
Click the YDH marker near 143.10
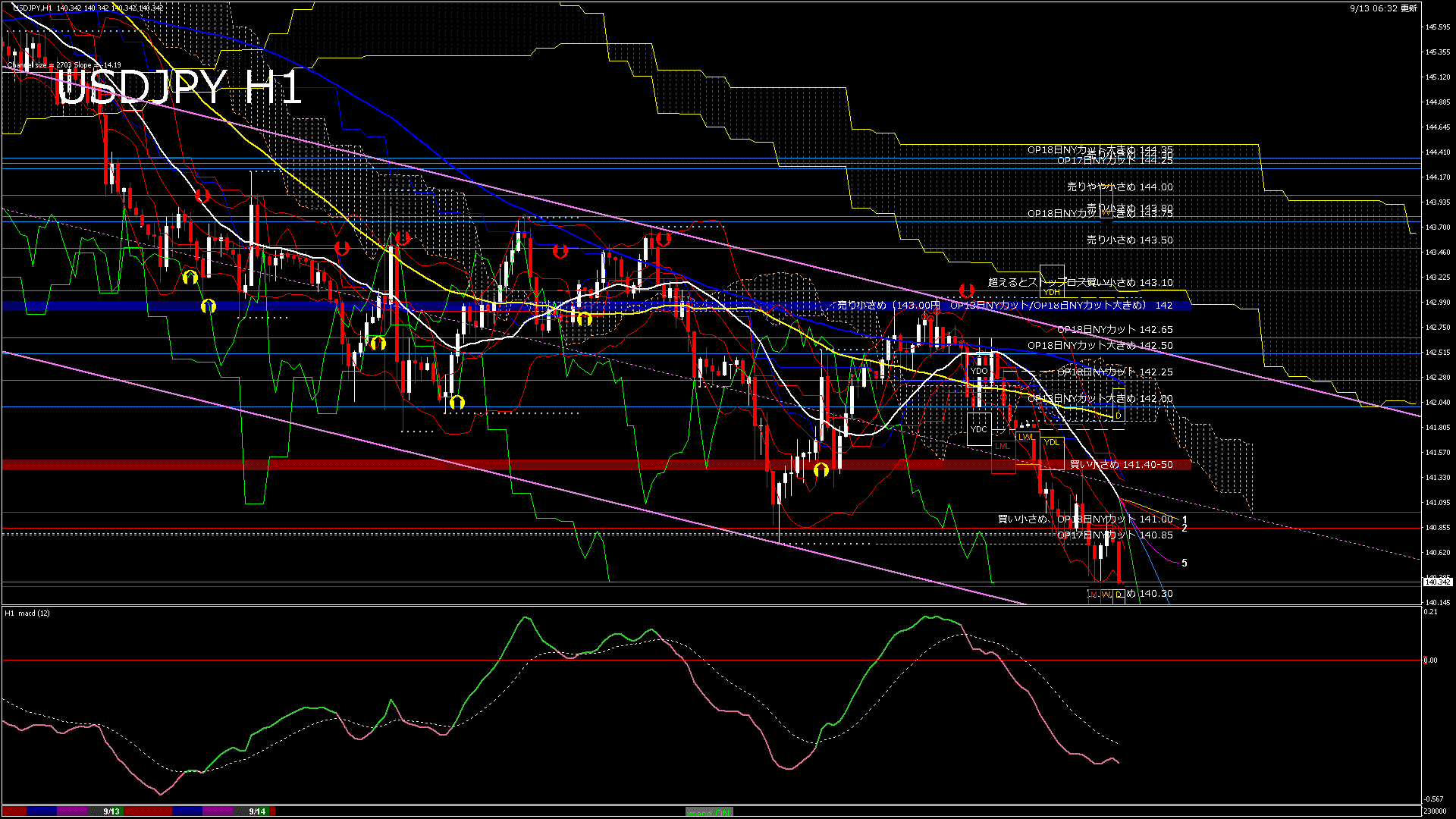pyautogui.click(x=1051, y=292)
